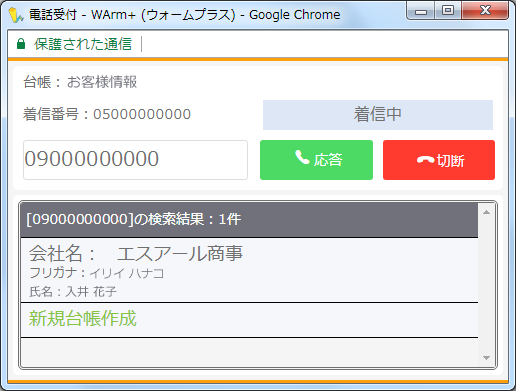Viewport: 516px width, 391px height.
Task: Focus the 09000000000 phone number input field
Action: point(135,160)
